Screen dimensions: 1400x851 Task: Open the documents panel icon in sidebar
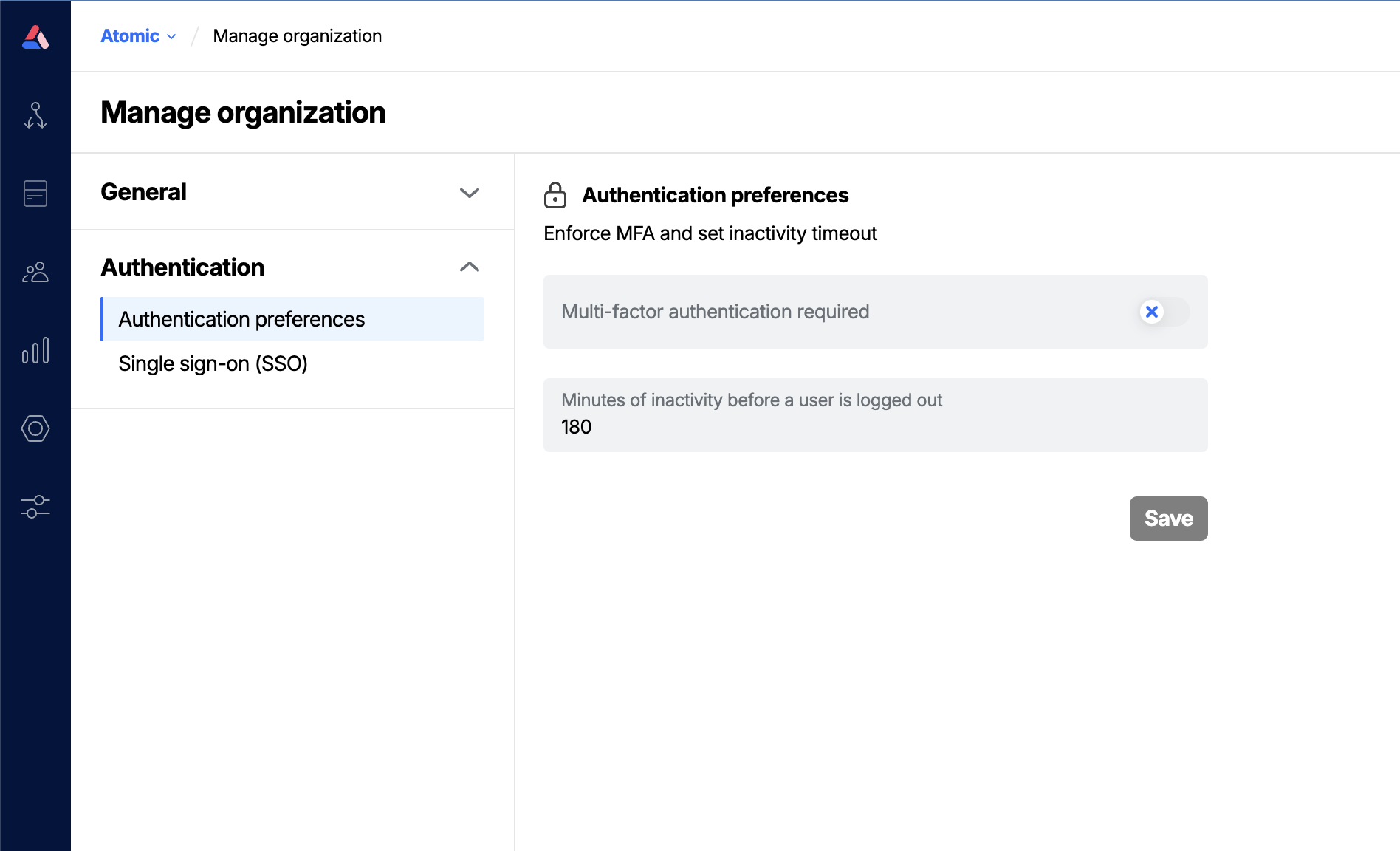(x=35, y=194)
